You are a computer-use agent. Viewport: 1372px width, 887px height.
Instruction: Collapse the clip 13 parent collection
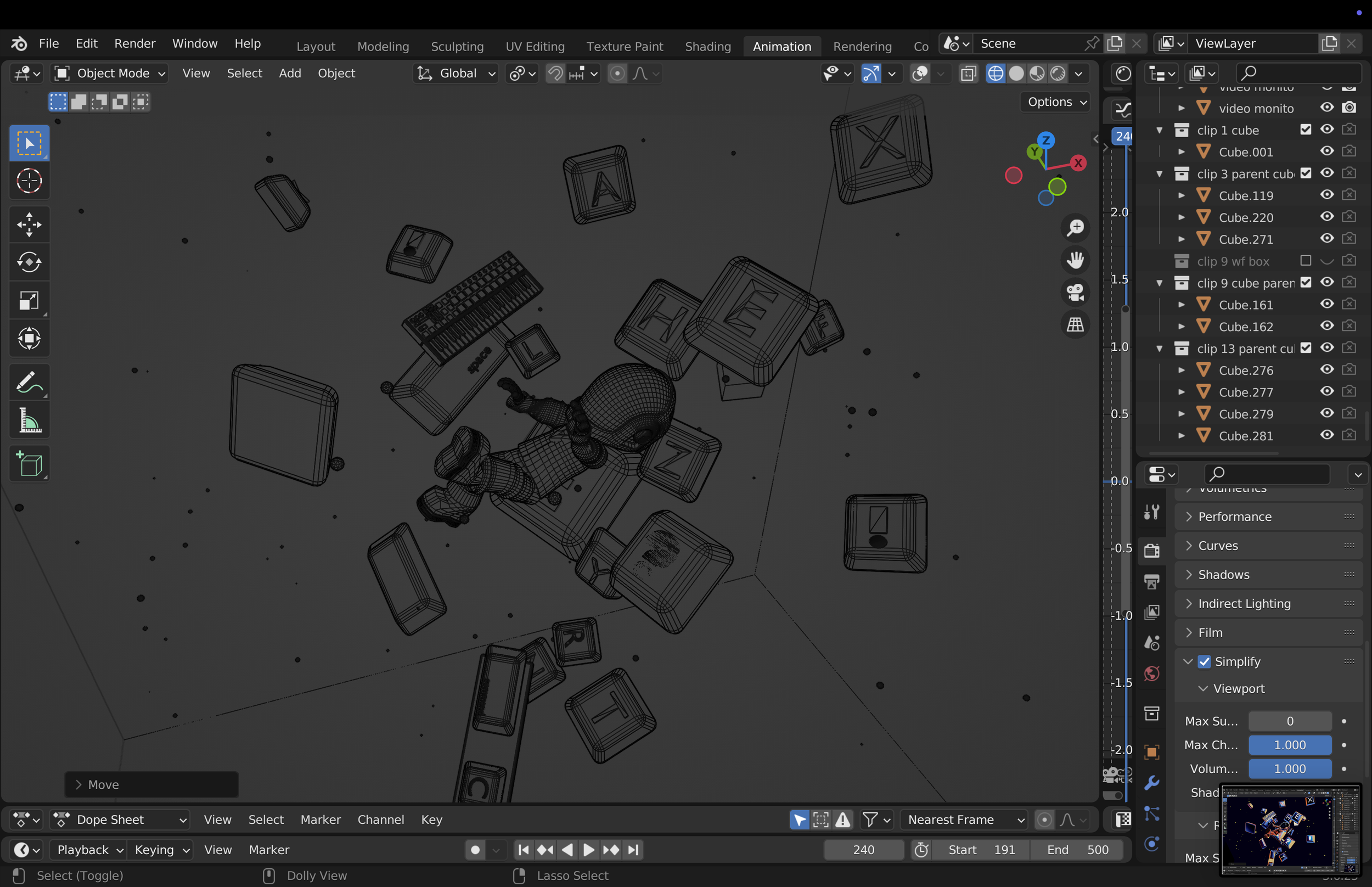1160,349
